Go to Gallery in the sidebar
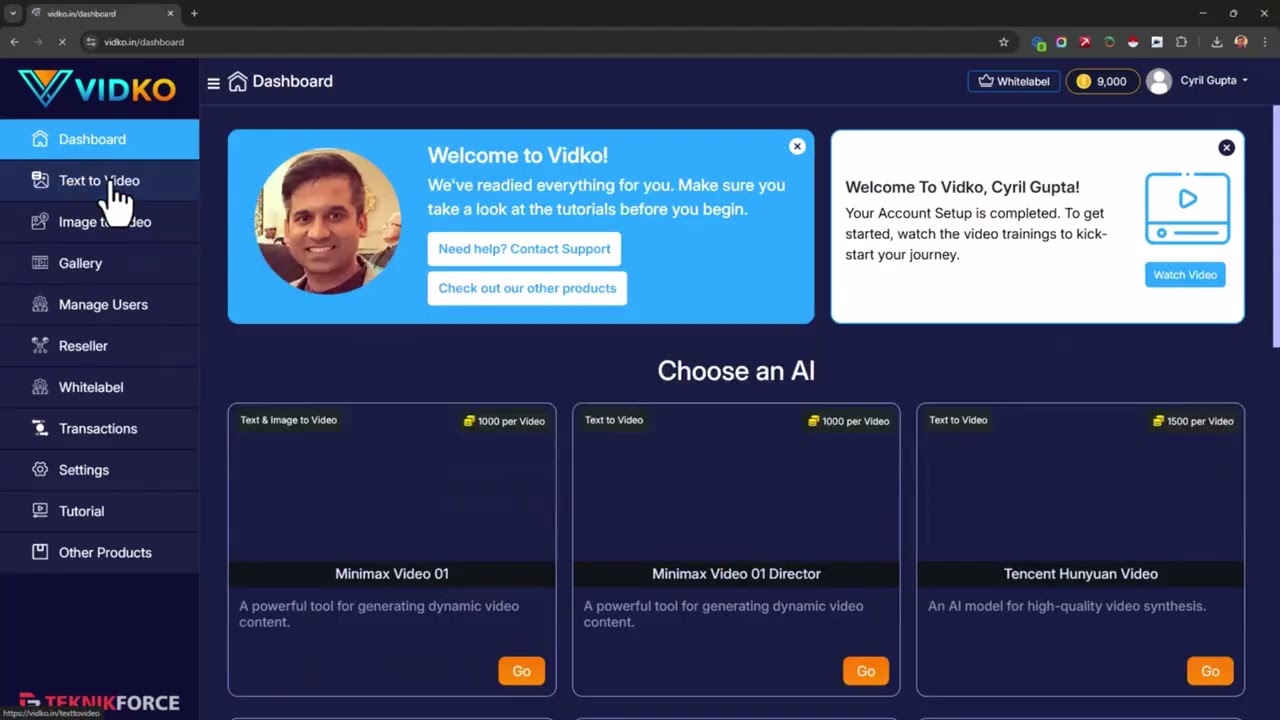Screen dimensions: 1280x720 coord(100,263)
